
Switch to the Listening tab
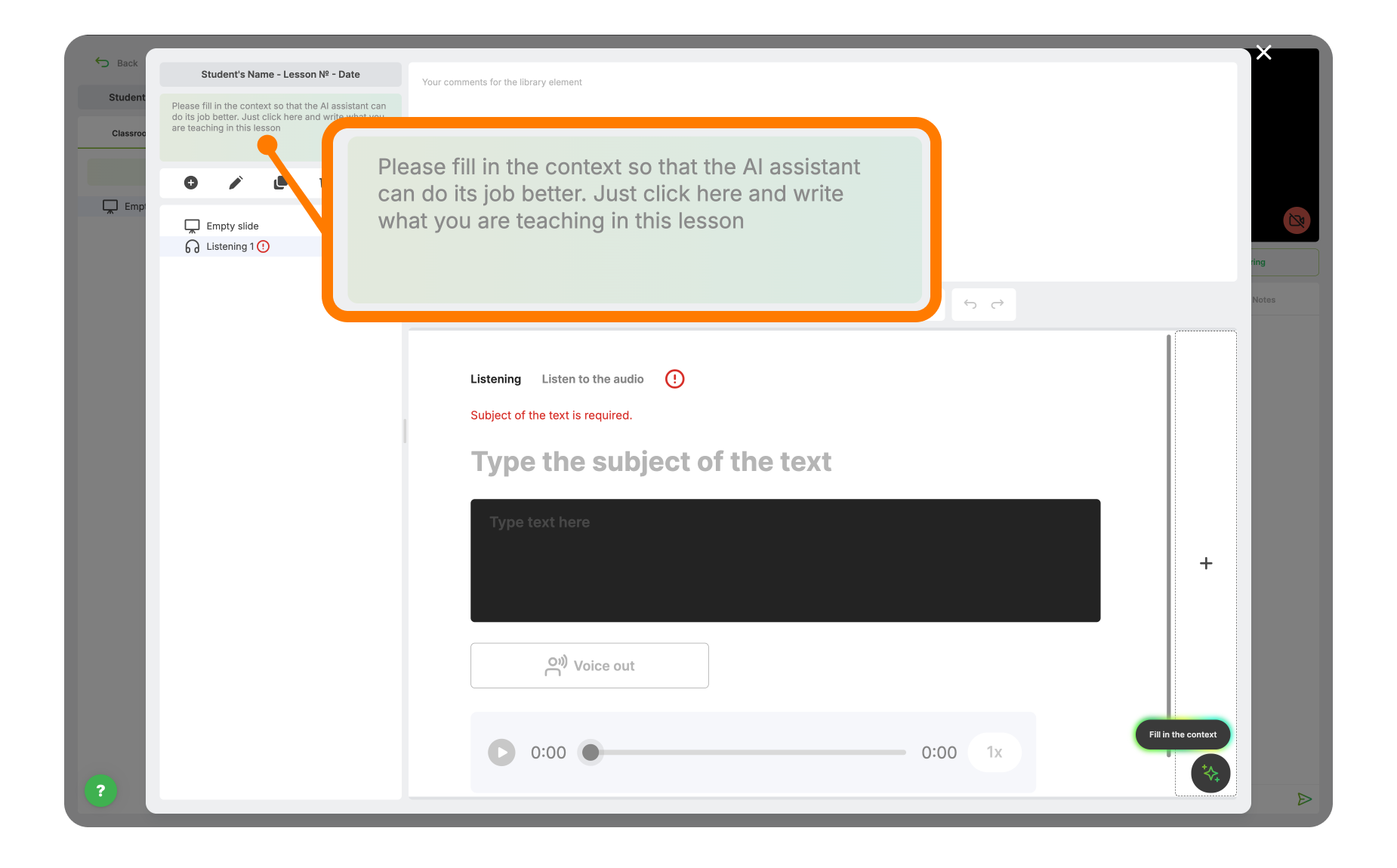pos(495,379)
